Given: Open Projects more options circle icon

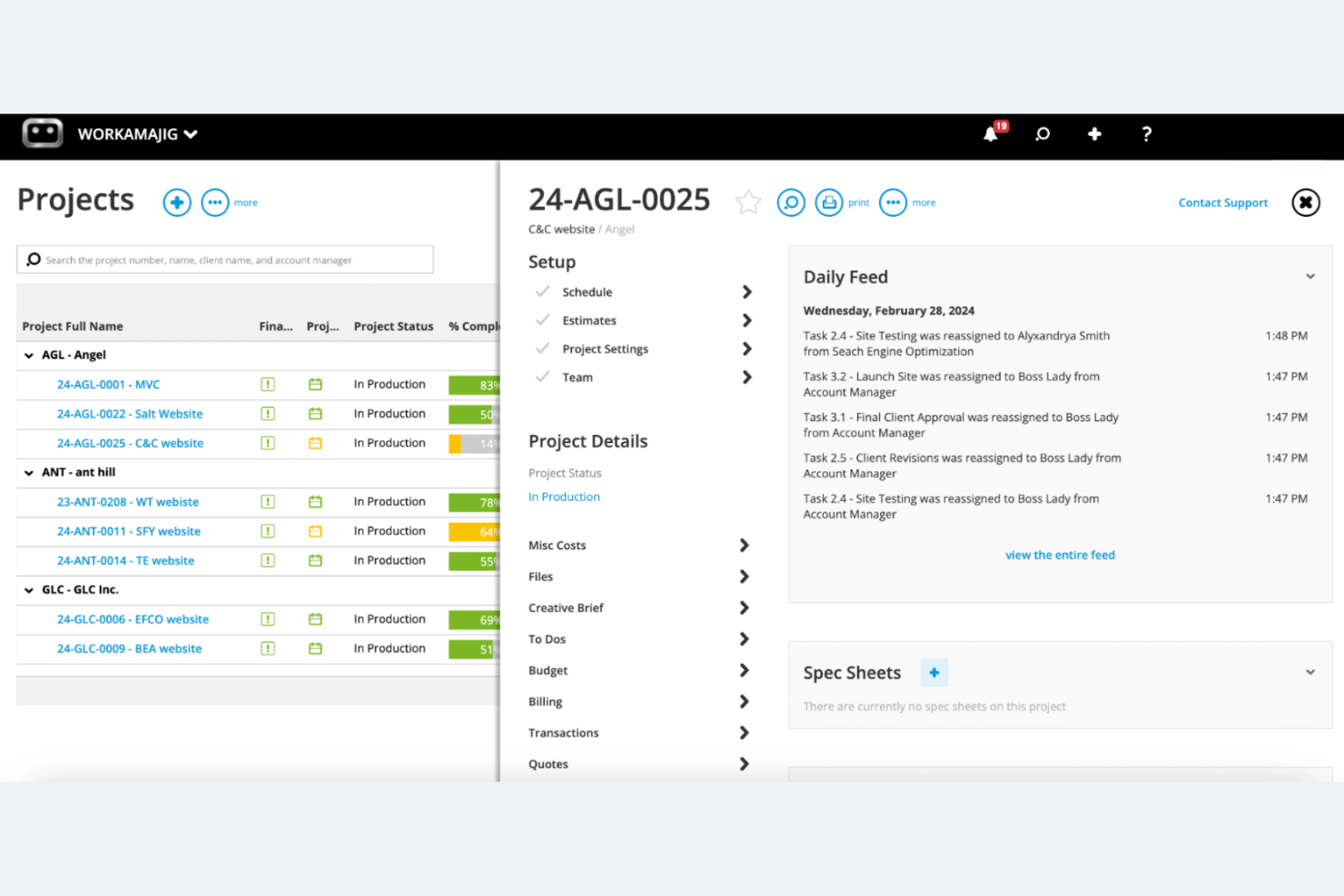Looking at the screenshot, I should point(215,202).
